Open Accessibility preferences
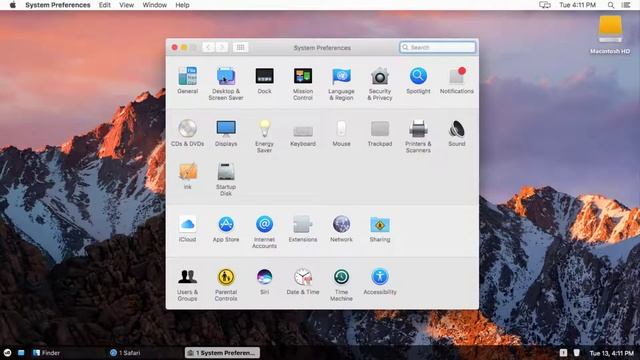Screen dimensions: 640x360 [380, 281]
